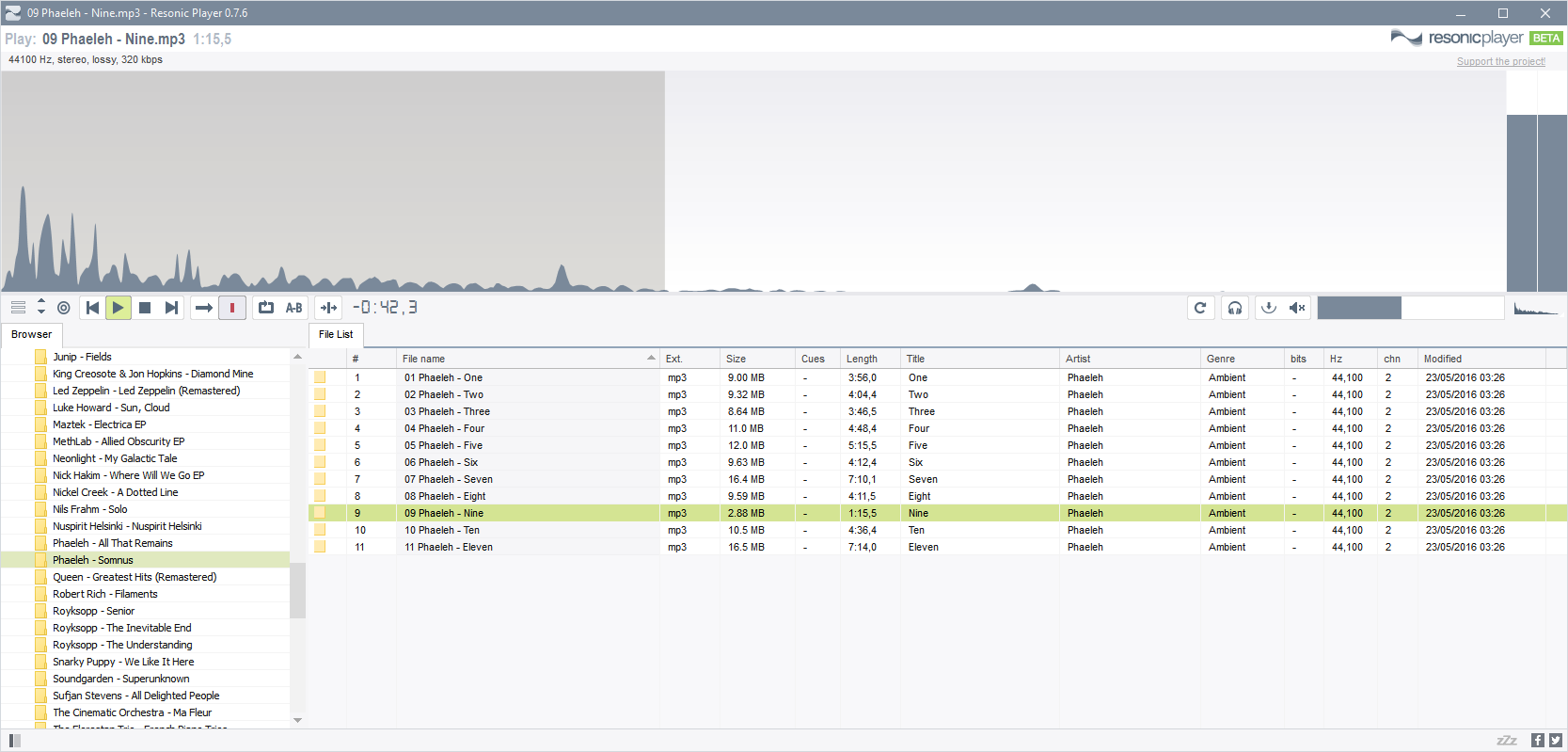
Task: Switch to the File List tab
Action: (336, 334)
